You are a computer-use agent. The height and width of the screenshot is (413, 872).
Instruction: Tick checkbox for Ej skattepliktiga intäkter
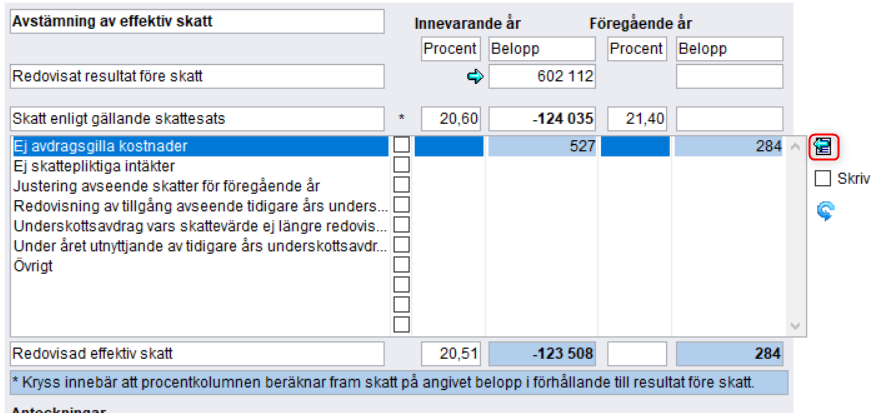pos(402,165)
